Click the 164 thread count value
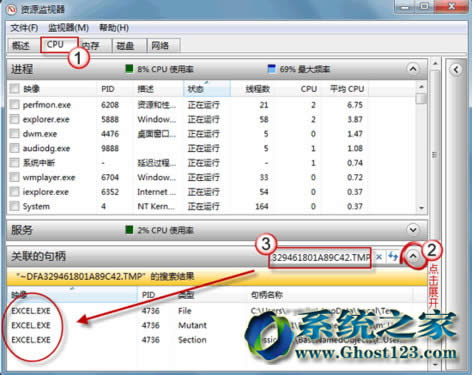This screenshot has height=375, width=472. point(262,206)
